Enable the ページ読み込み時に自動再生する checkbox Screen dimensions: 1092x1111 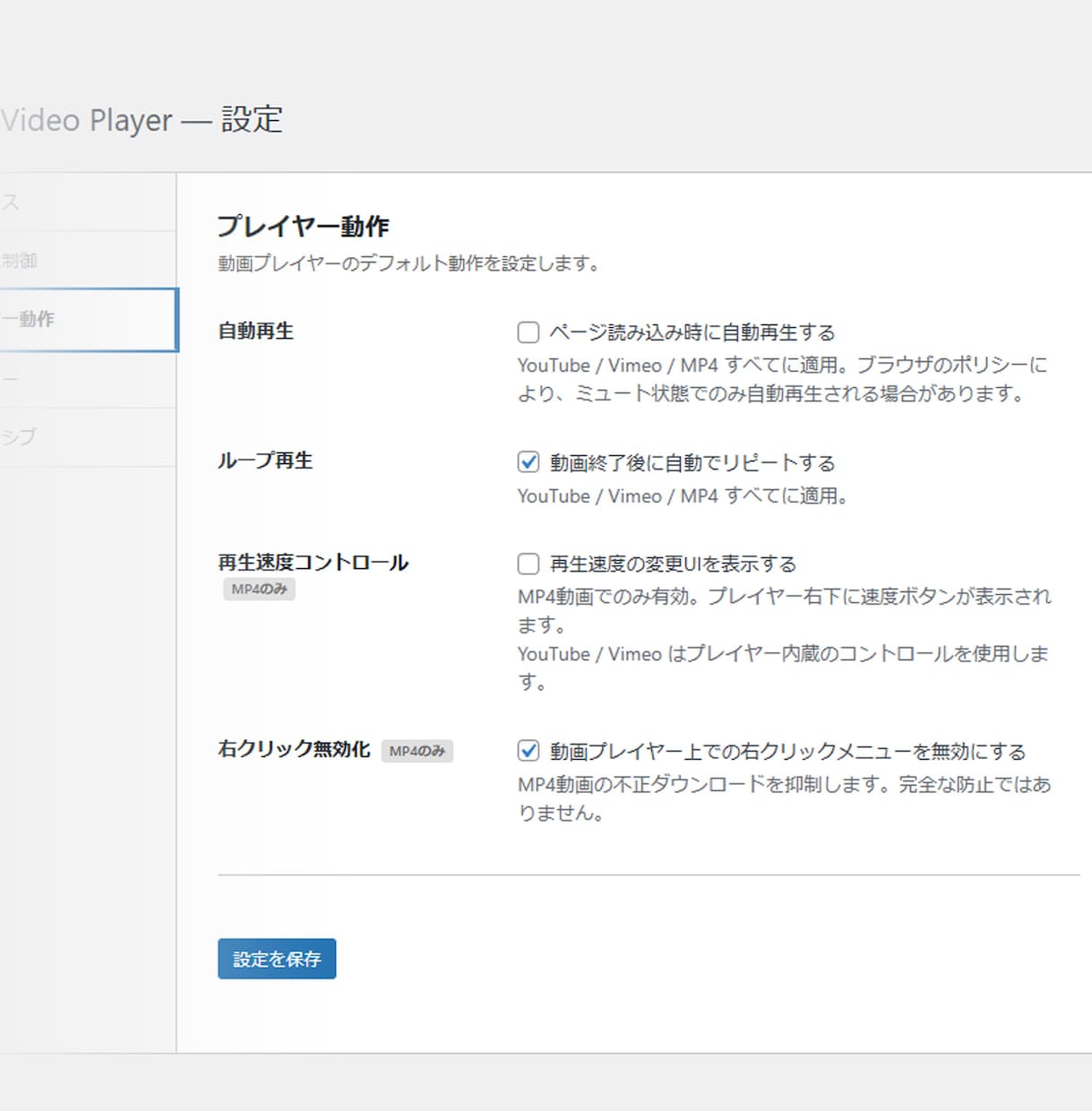coord(529,332)
